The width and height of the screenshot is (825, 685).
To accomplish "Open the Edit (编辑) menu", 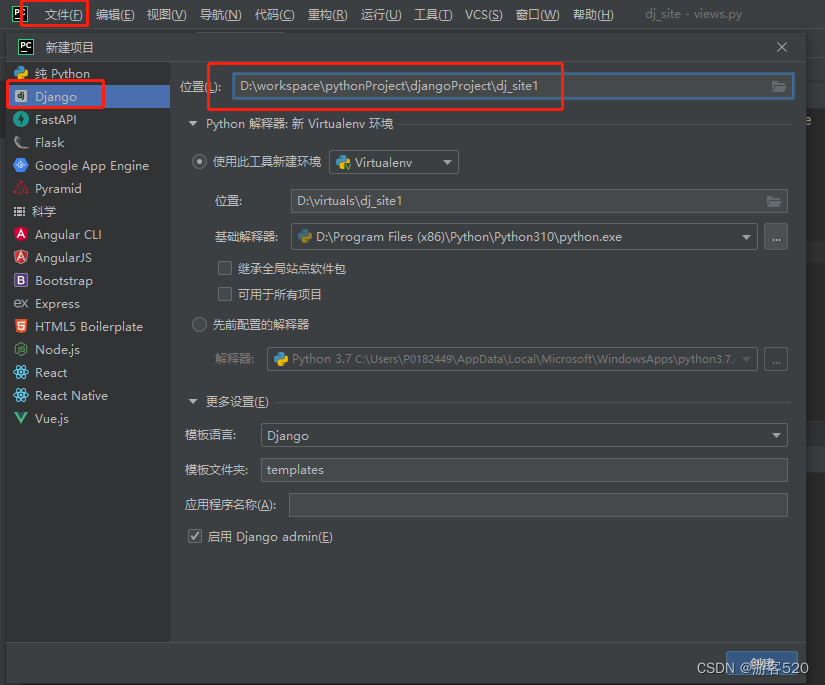I will click(x=115, y=14).
